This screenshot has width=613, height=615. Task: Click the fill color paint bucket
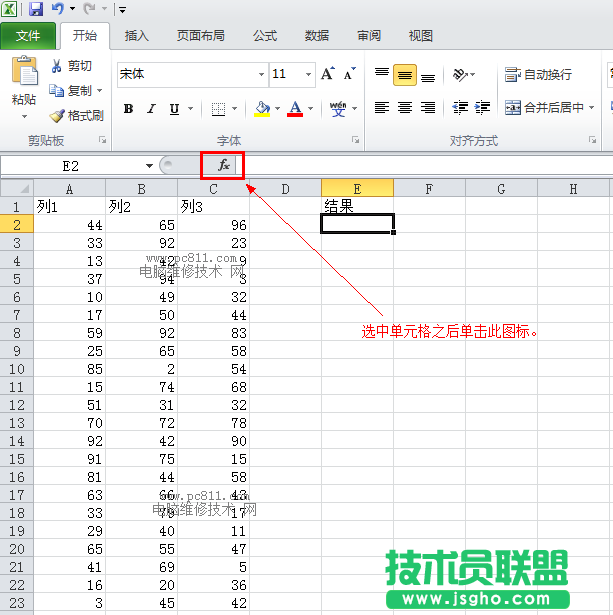(x=262, y=109)
